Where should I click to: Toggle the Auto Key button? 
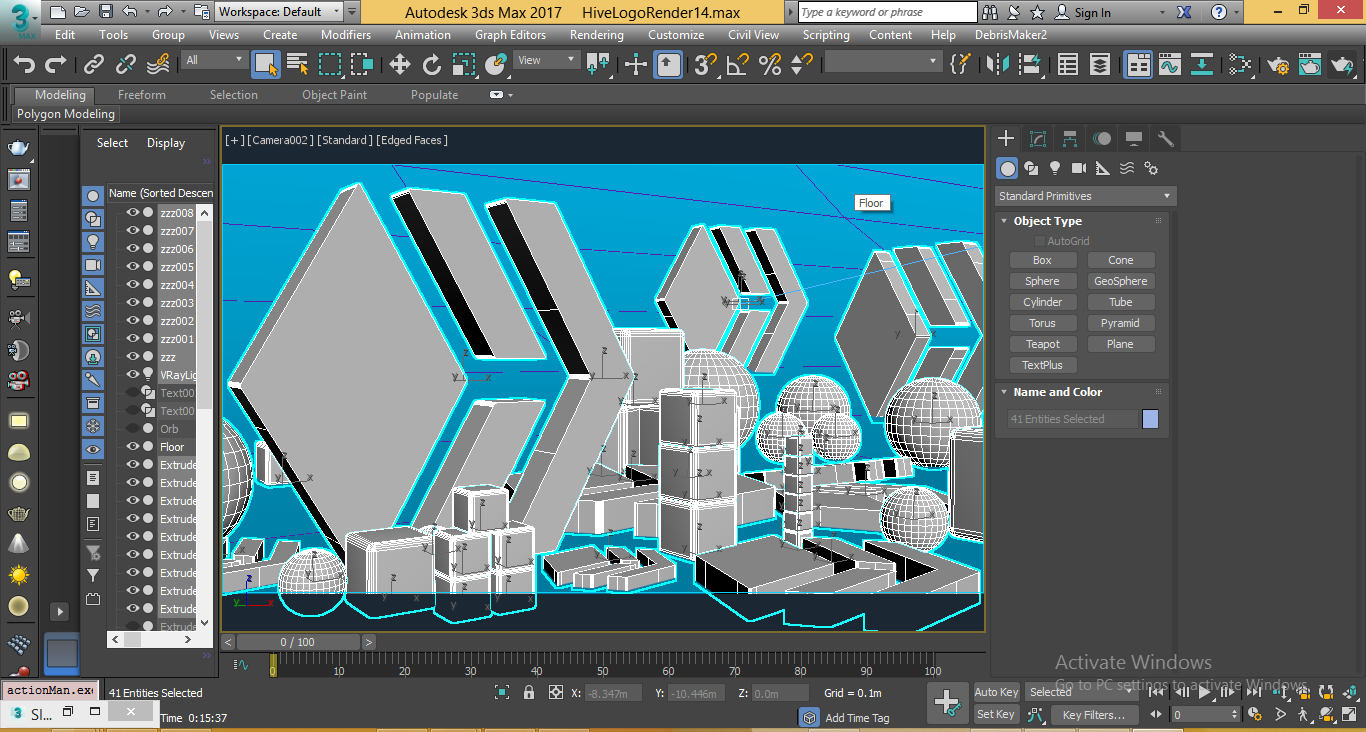coord(996,692)
